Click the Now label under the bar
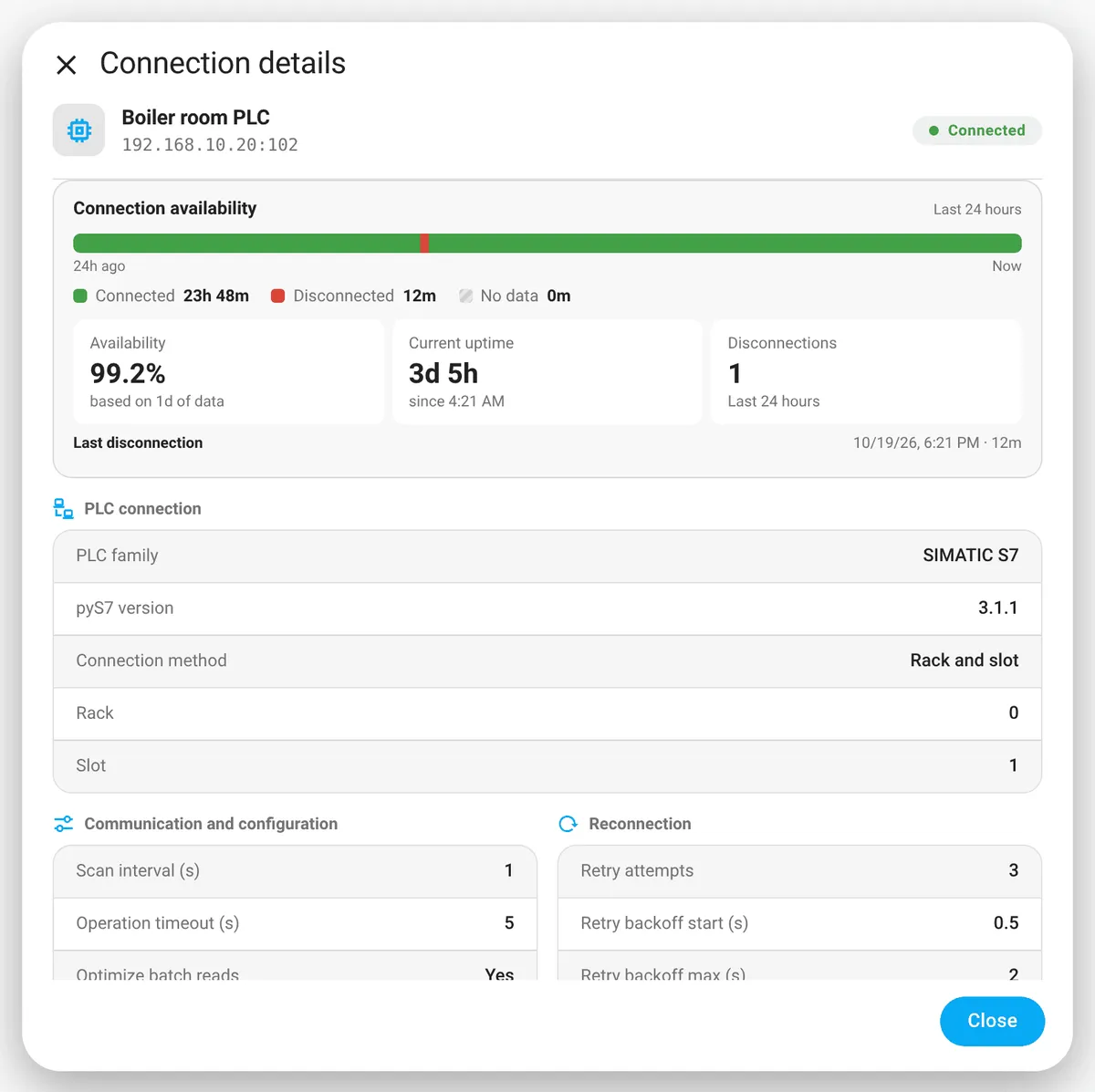The height and width of the screenshot is (1092, 1095). (x=1006, y=266)
